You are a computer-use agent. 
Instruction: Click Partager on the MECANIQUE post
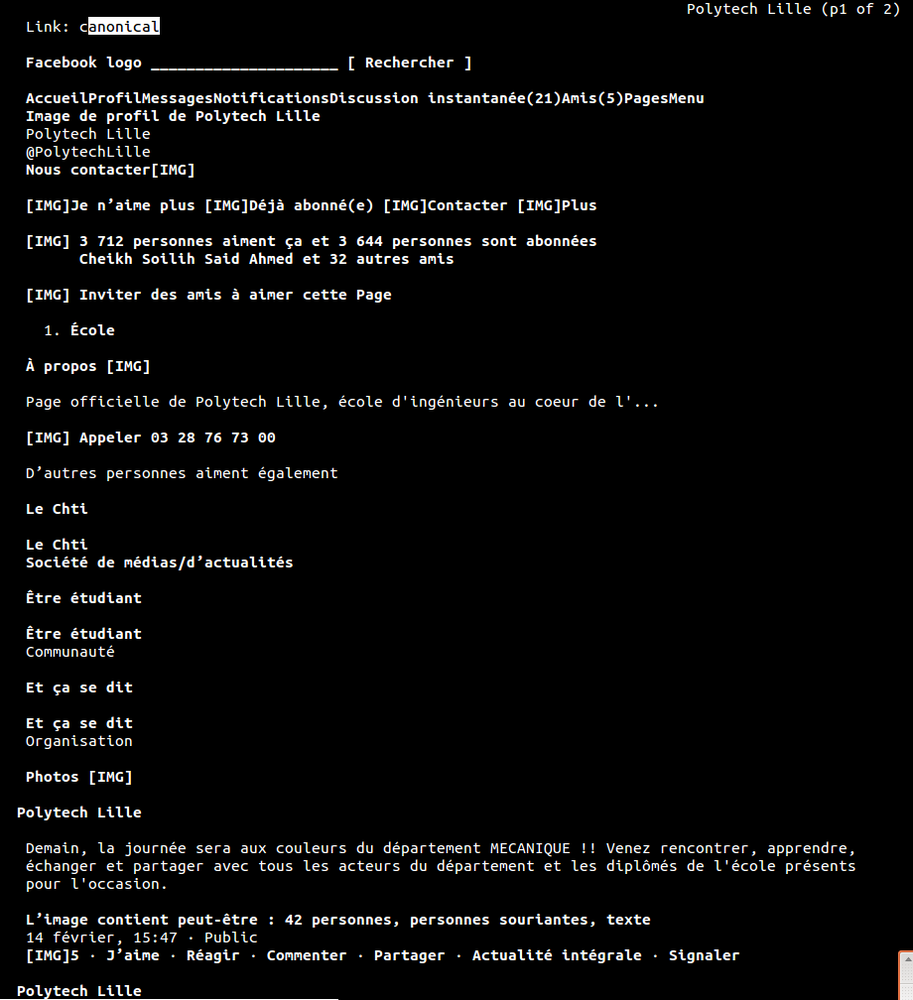click(409, 956)
